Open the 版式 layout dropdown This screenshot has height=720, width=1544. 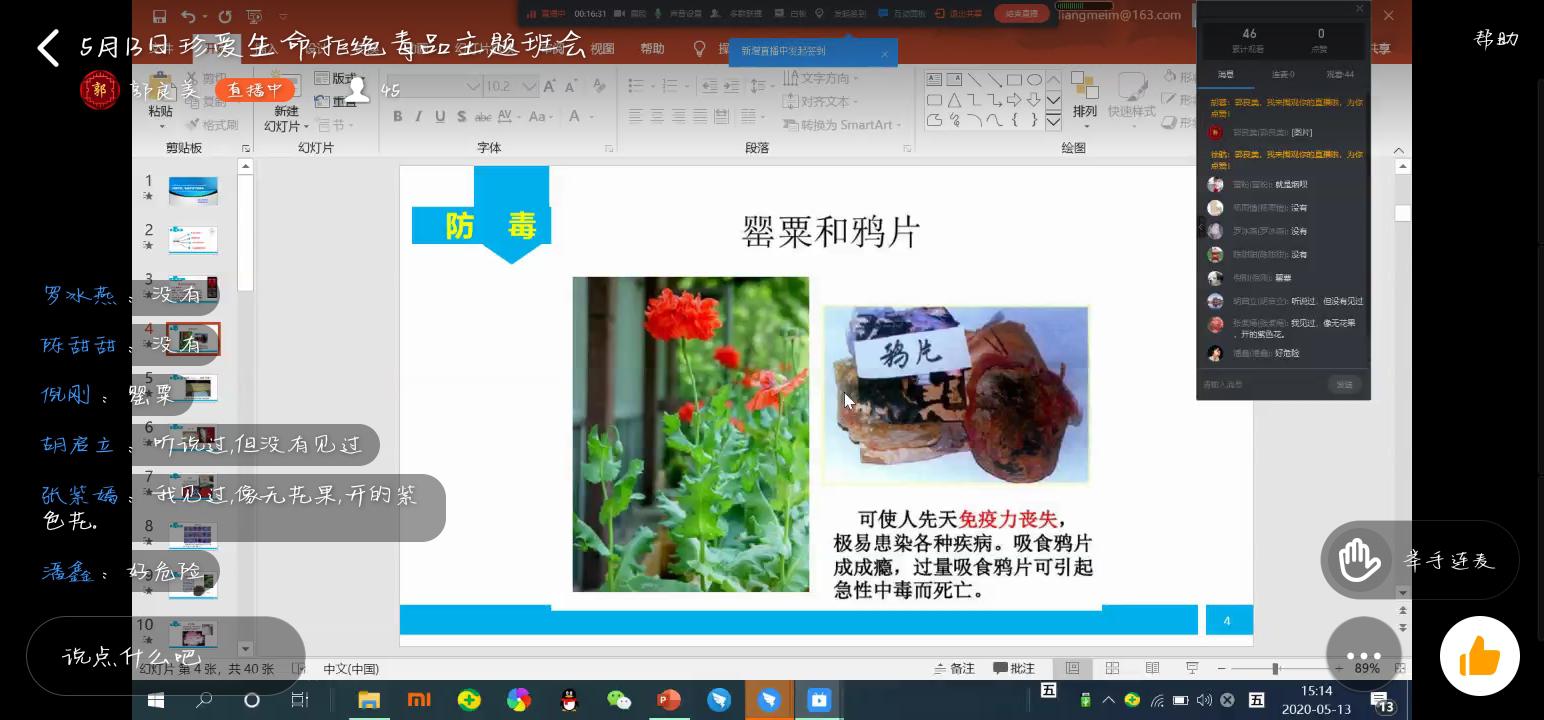tap(340, 78)
